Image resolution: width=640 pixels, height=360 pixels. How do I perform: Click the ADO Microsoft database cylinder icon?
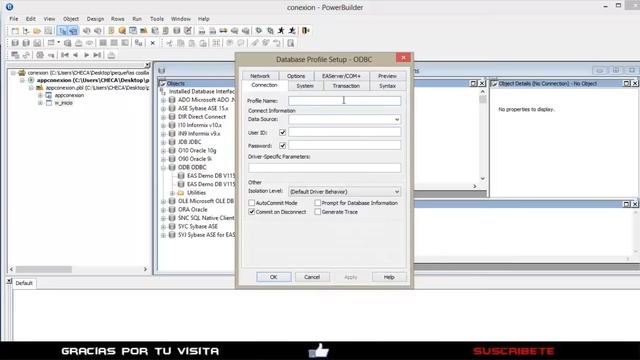pos(172,100)
